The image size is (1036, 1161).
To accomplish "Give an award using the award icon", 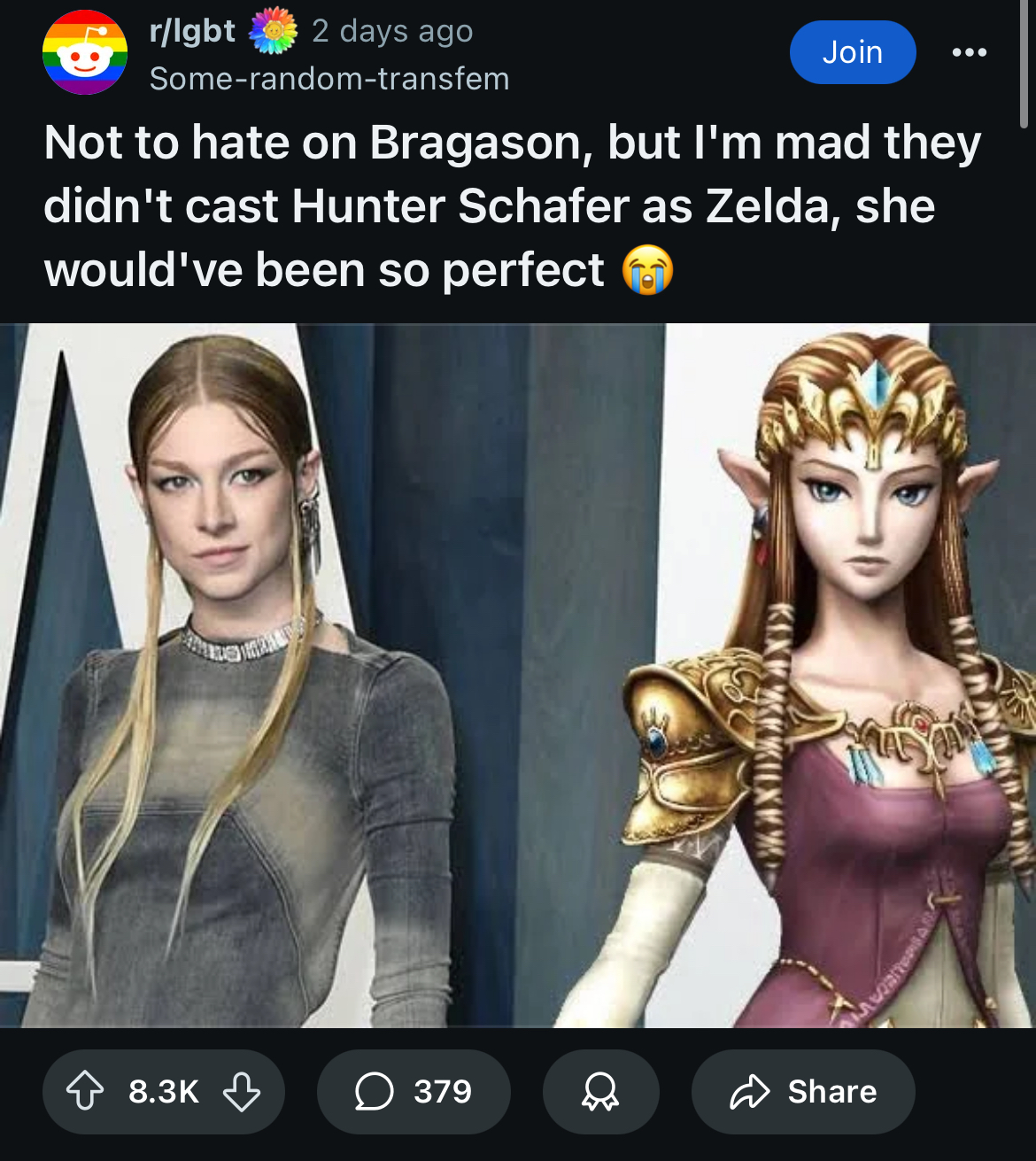I will [600, 1091].
